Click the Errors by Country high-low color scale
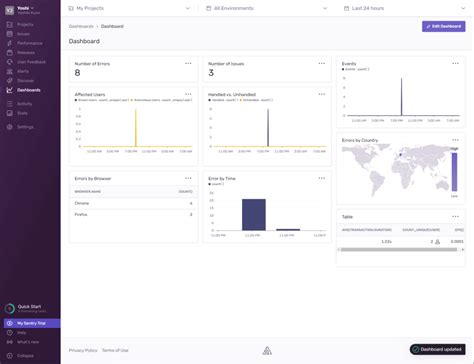The width and height of the screenshot is (474, 364). pyautogui.click(x=454, y=172)
